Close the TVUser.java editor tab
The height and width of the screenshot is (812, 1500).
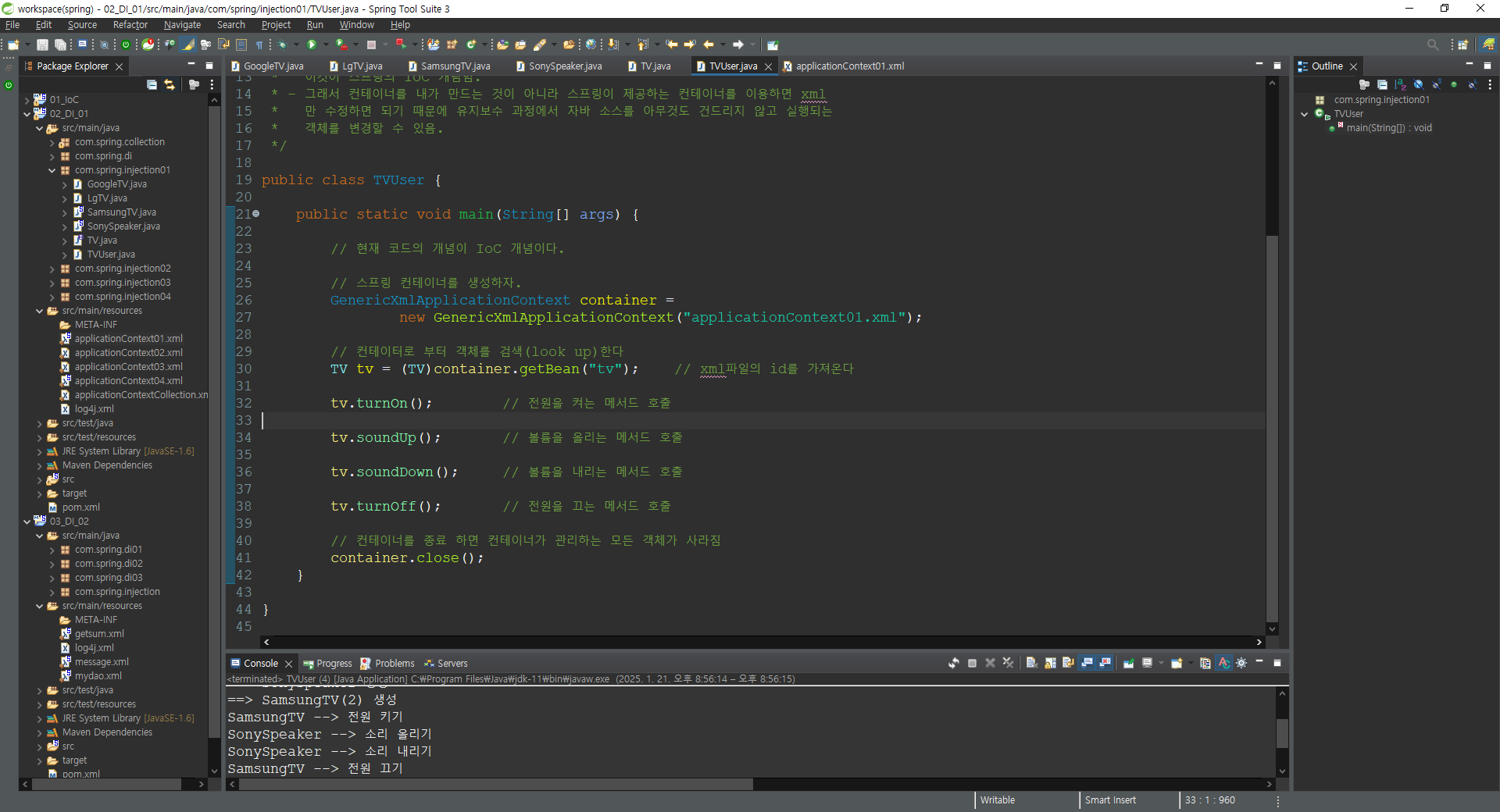tap(768, 66)
